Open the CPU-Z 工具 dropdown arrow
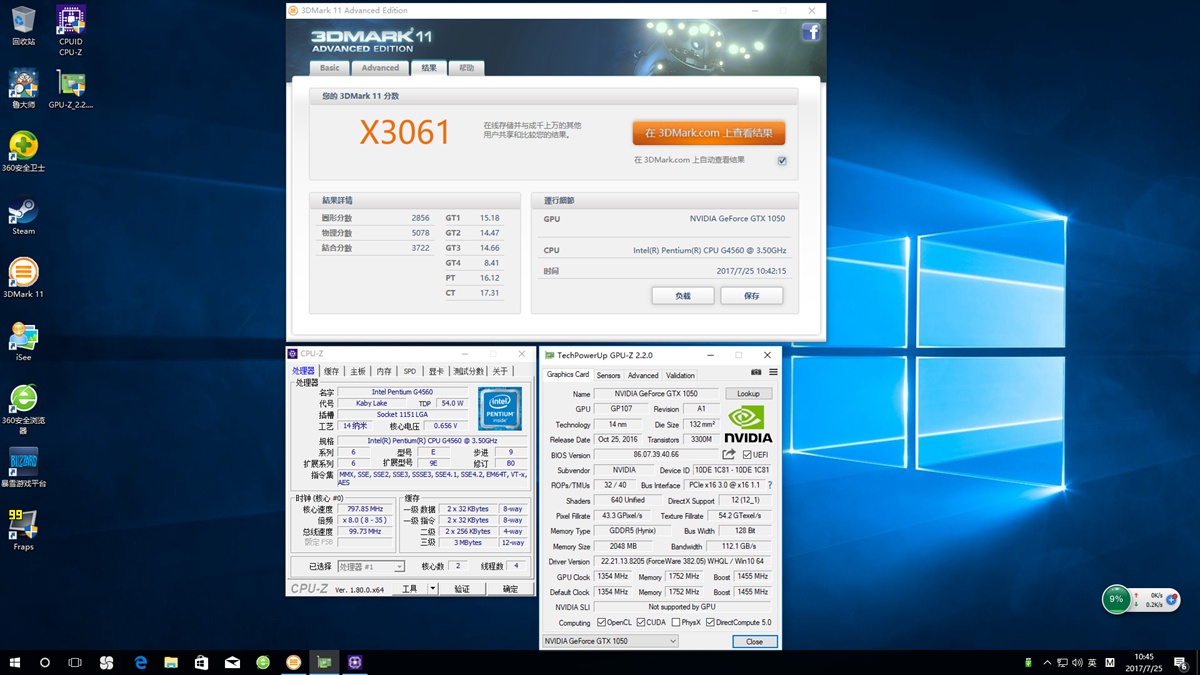Image resolution: width=1200 pixels, height=675 pixels. point(432,589)
